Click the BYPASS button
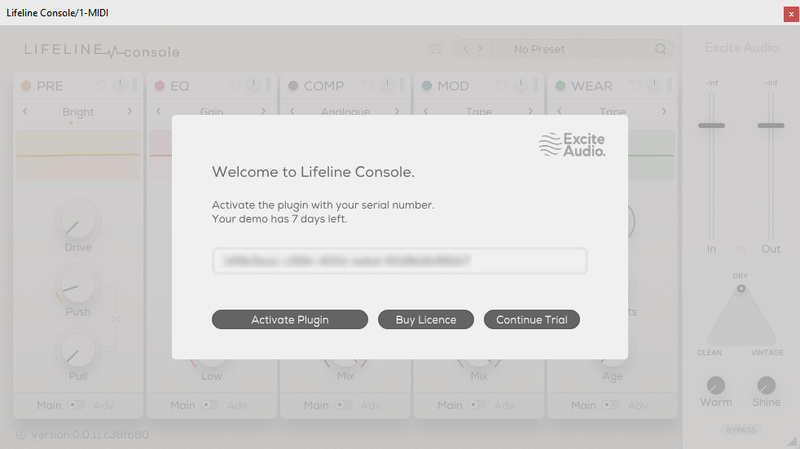The image size is (800, 449). pos(741,430)
